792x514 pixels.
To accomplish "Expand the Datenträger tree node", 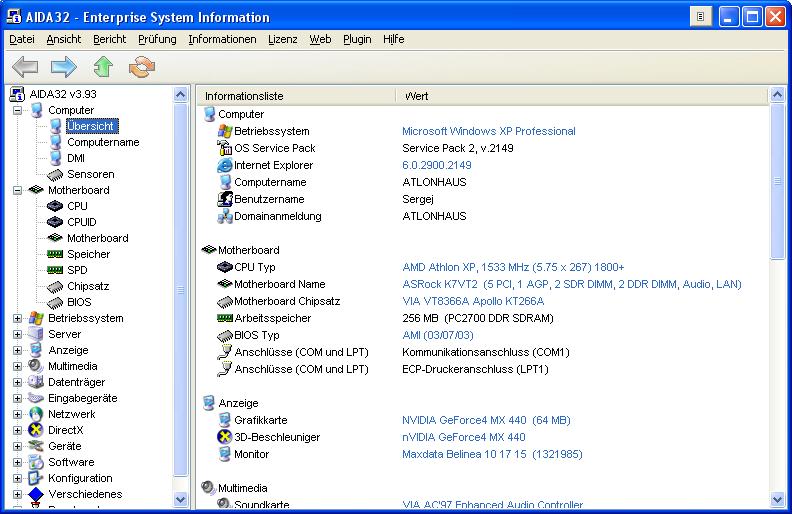I will 17,382.
